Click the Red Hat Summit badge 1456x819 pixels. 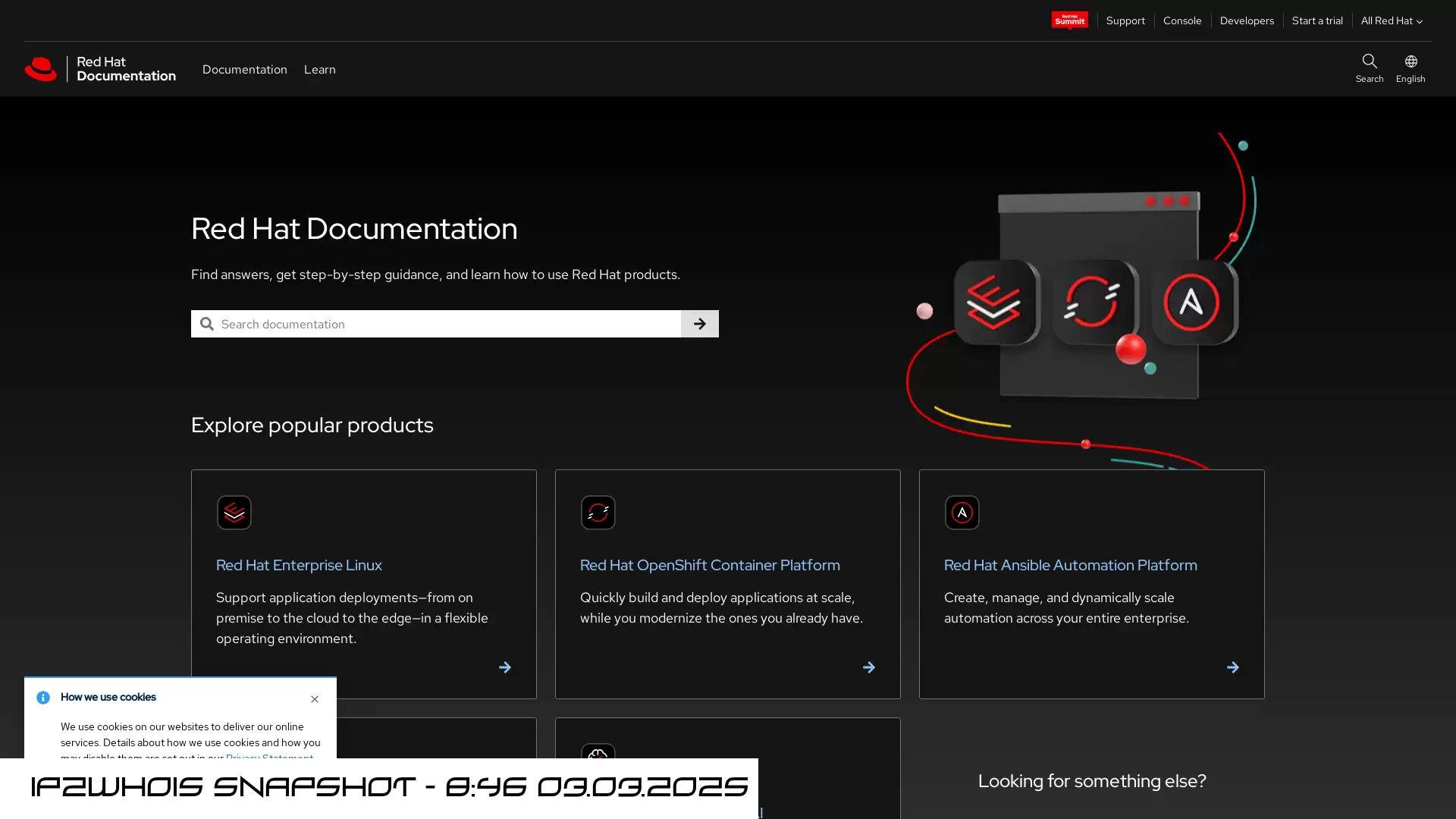pos(1069,20)
